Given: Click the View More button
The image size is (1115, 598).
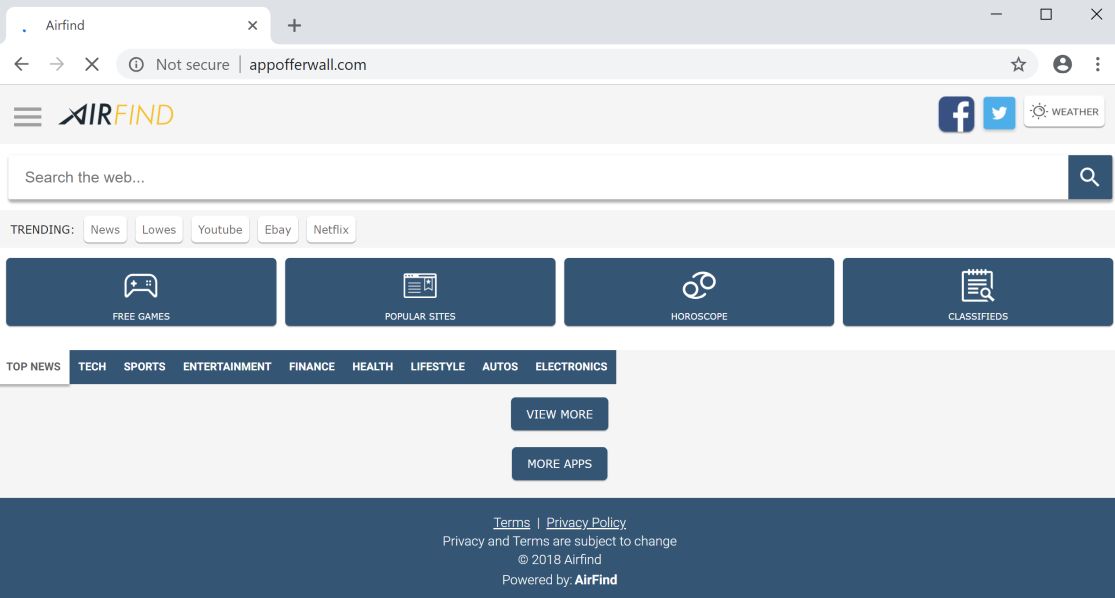Looking at the screenshot, I should 560,414.
